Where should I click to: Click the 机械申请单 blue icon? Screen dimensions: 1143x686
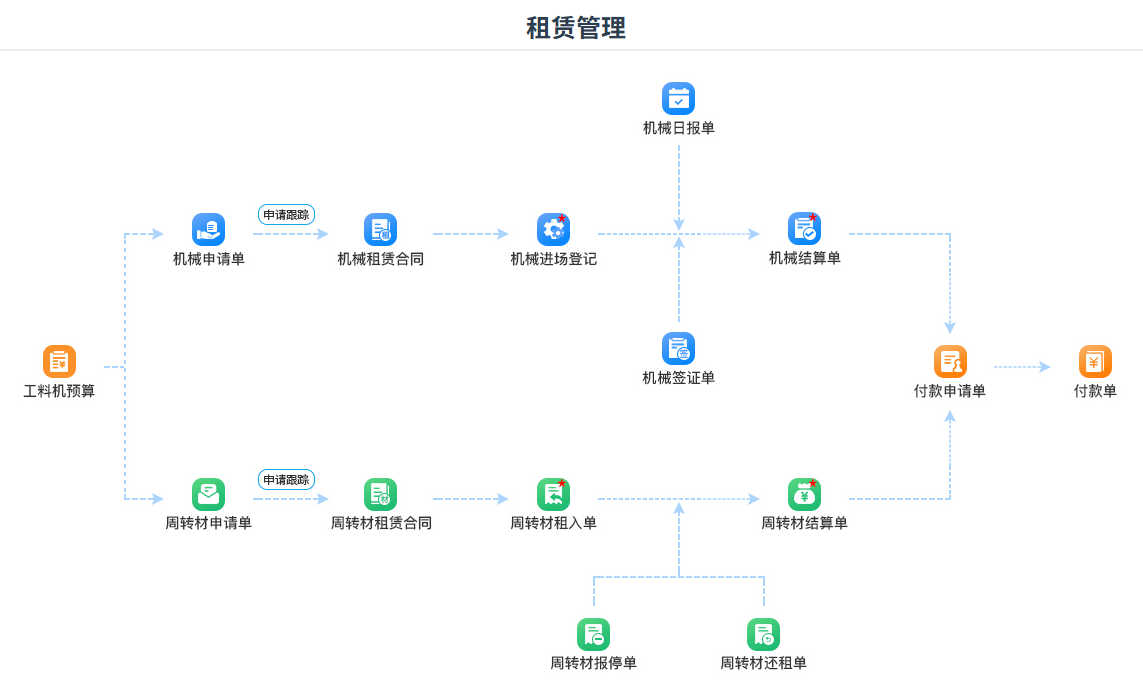point(208,230)
